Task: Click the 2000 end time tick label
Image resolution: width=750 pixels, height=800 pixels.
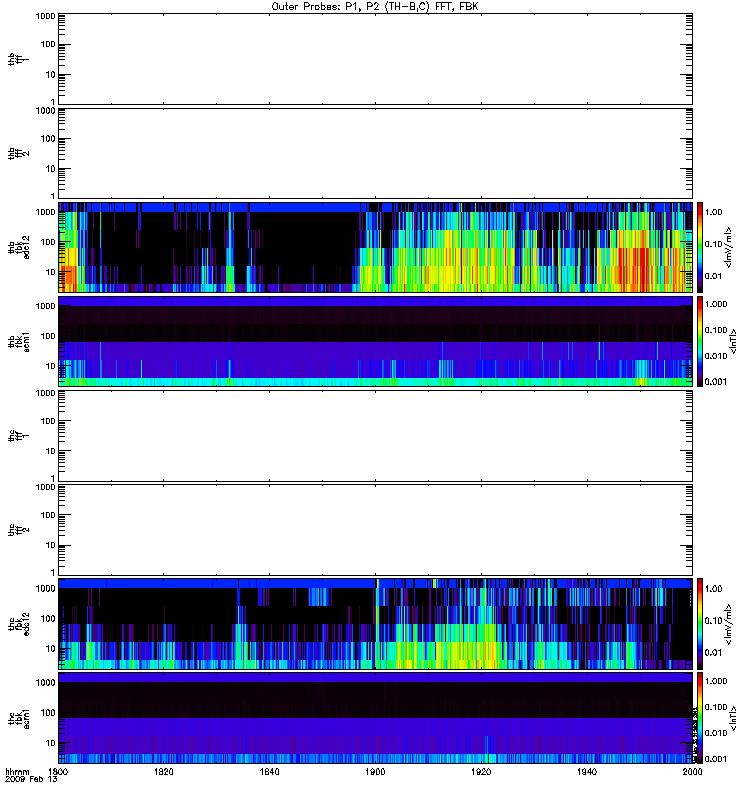Action: click(691, 773)
